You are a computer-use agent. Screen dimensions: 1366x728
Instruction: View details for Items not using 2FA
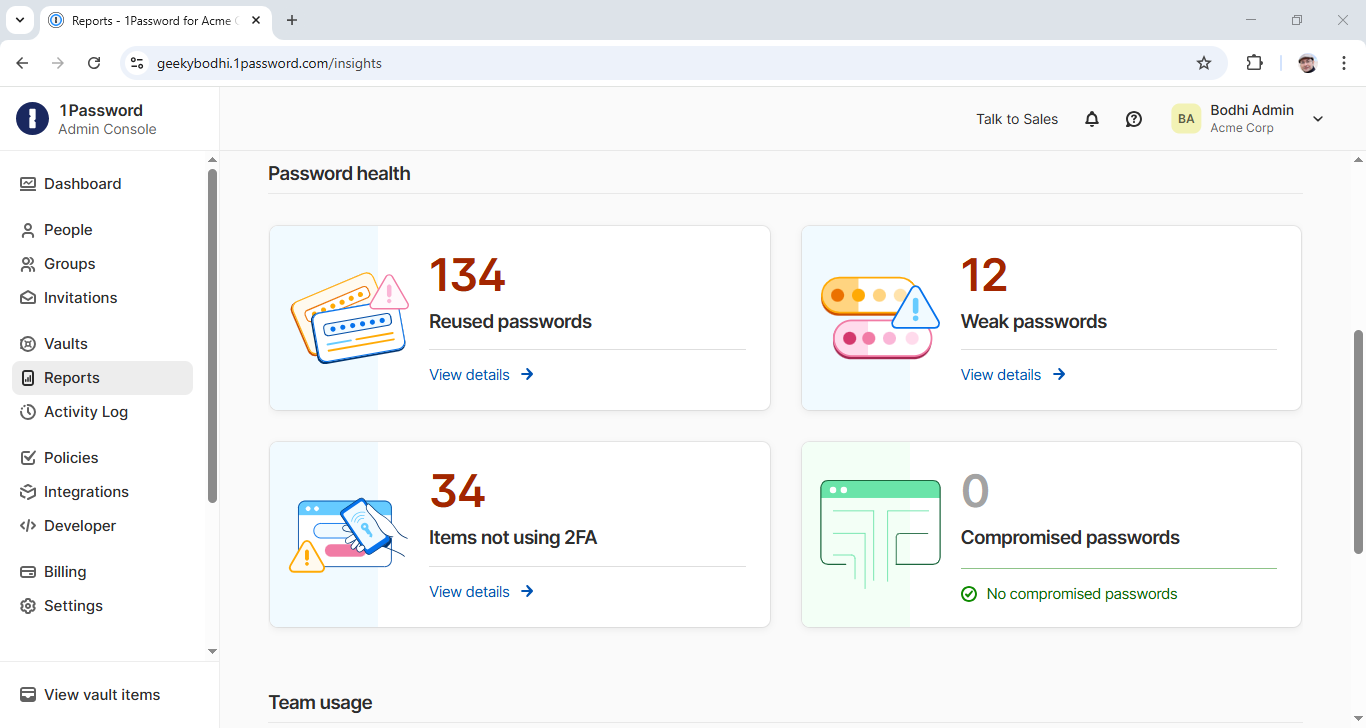pos(482,592)
